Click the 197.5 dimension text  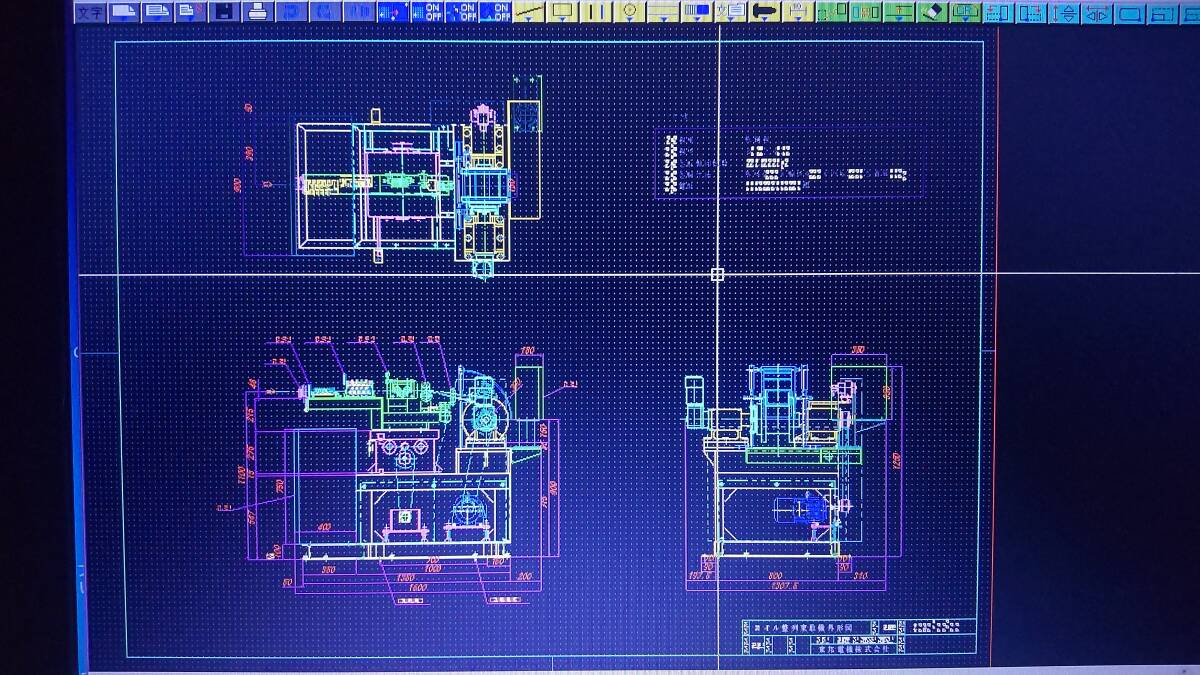(699, 577)
